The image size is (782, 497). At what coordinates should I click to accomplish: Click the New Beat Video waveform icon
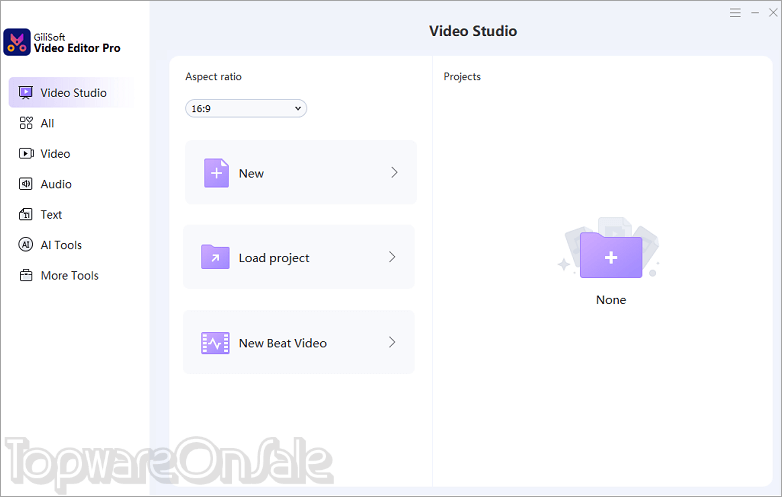(x=215, y=343)
